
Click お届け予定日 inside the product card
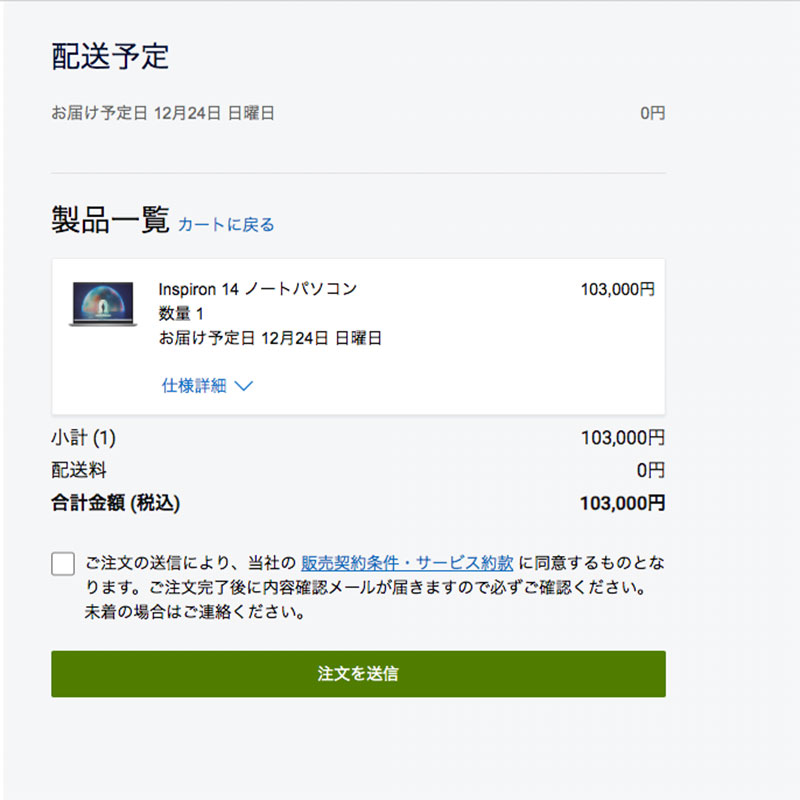[x=270, y=338]
